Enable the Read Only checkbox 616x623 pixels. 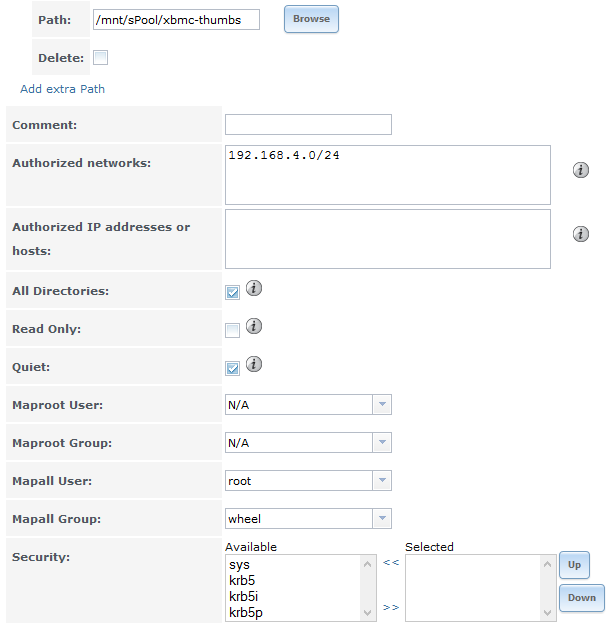[232, 330]
